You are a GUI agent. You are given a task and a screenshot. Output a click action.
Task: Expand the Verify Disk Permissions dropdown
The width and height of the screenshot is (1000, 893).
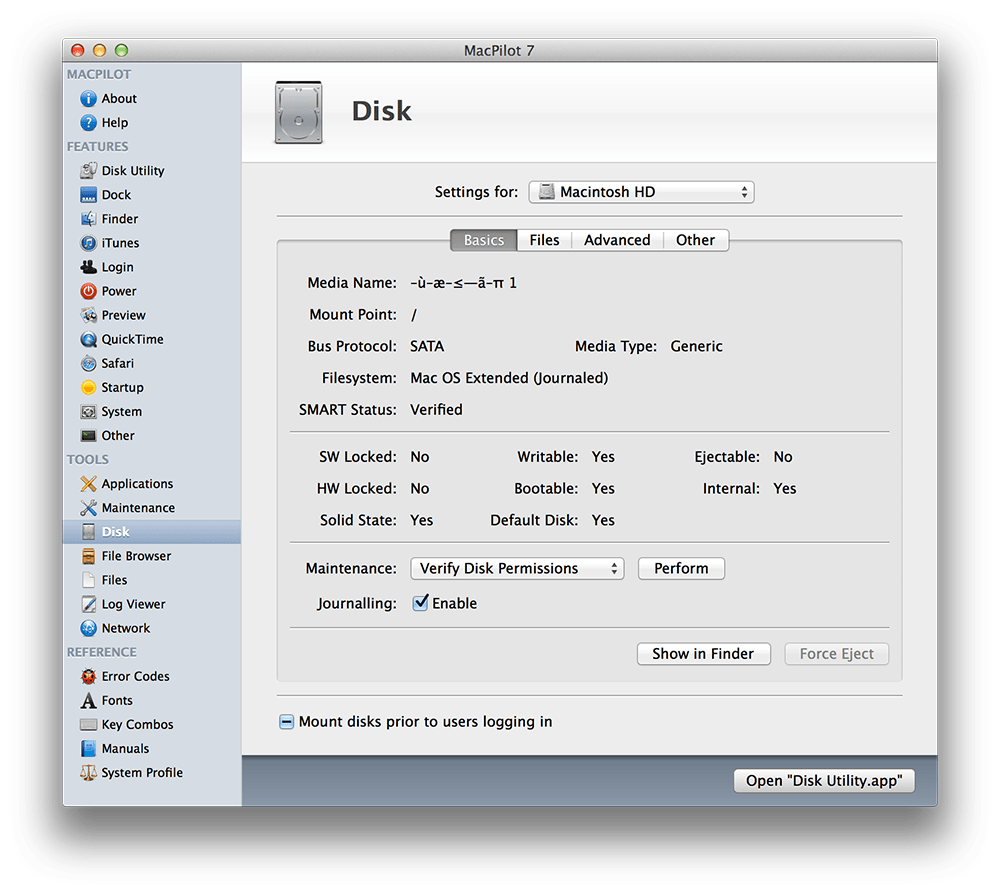click(x=517, y=568)
